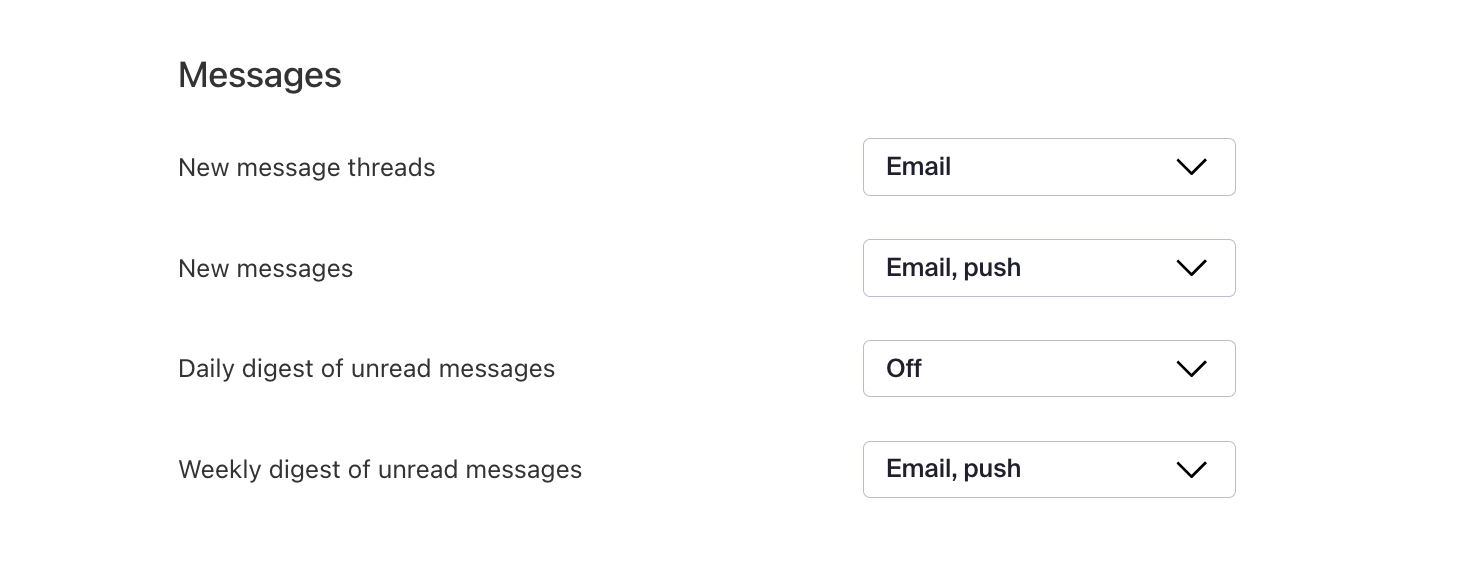Click 'Email, push' value in Weekly digest row
The height and width of the screenshot is (566, 1478).
pos(953,469)
